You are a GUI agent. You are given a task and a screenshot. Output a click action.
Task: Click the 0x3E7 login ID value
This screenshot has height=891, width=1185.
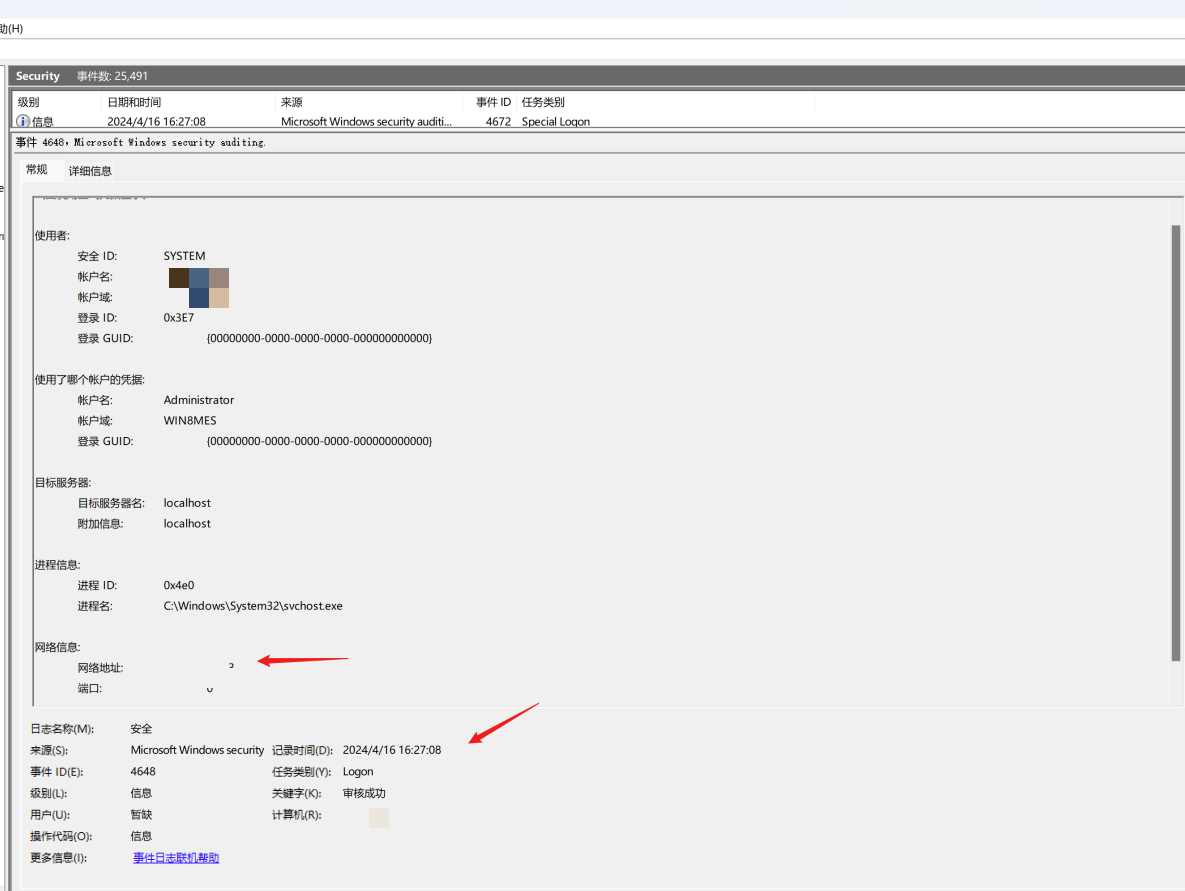pyautogui.click(x=179, y=318)
